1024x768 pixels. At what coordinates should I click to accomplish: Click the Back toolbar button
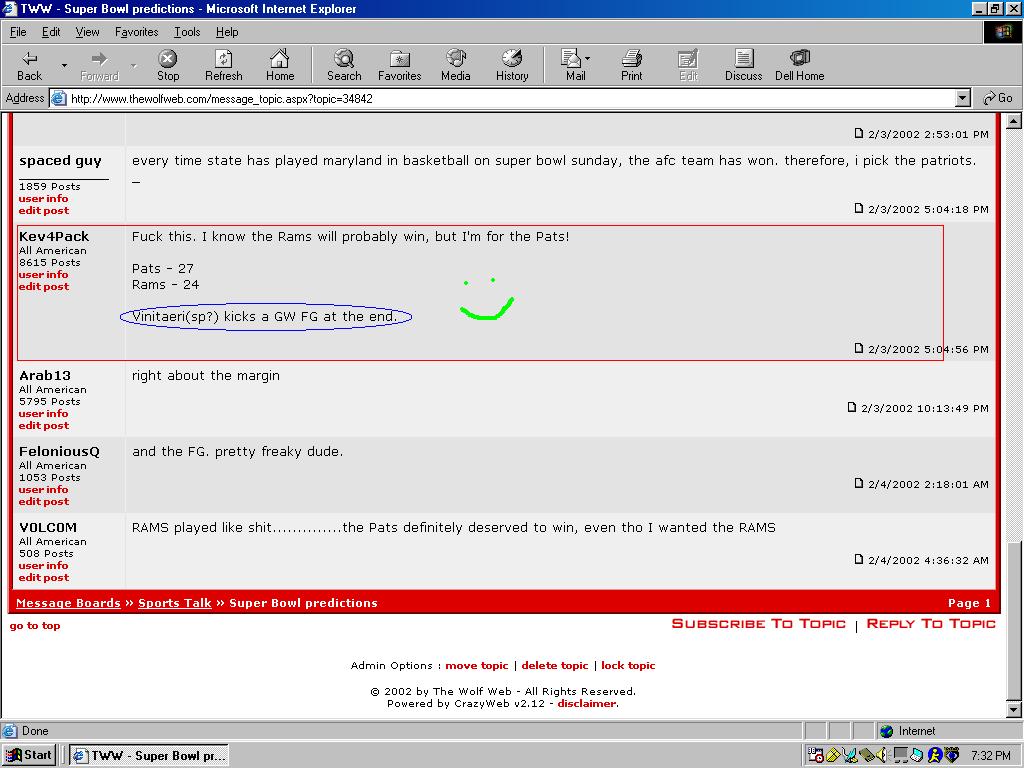[x=30, y=65]
